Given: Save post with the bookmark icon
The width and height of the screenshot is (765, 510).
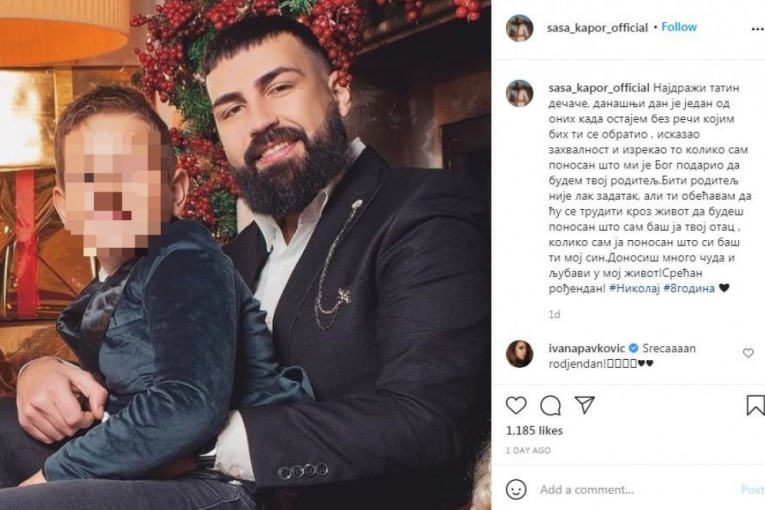Looking at the screenshot, I should point(755,405).
